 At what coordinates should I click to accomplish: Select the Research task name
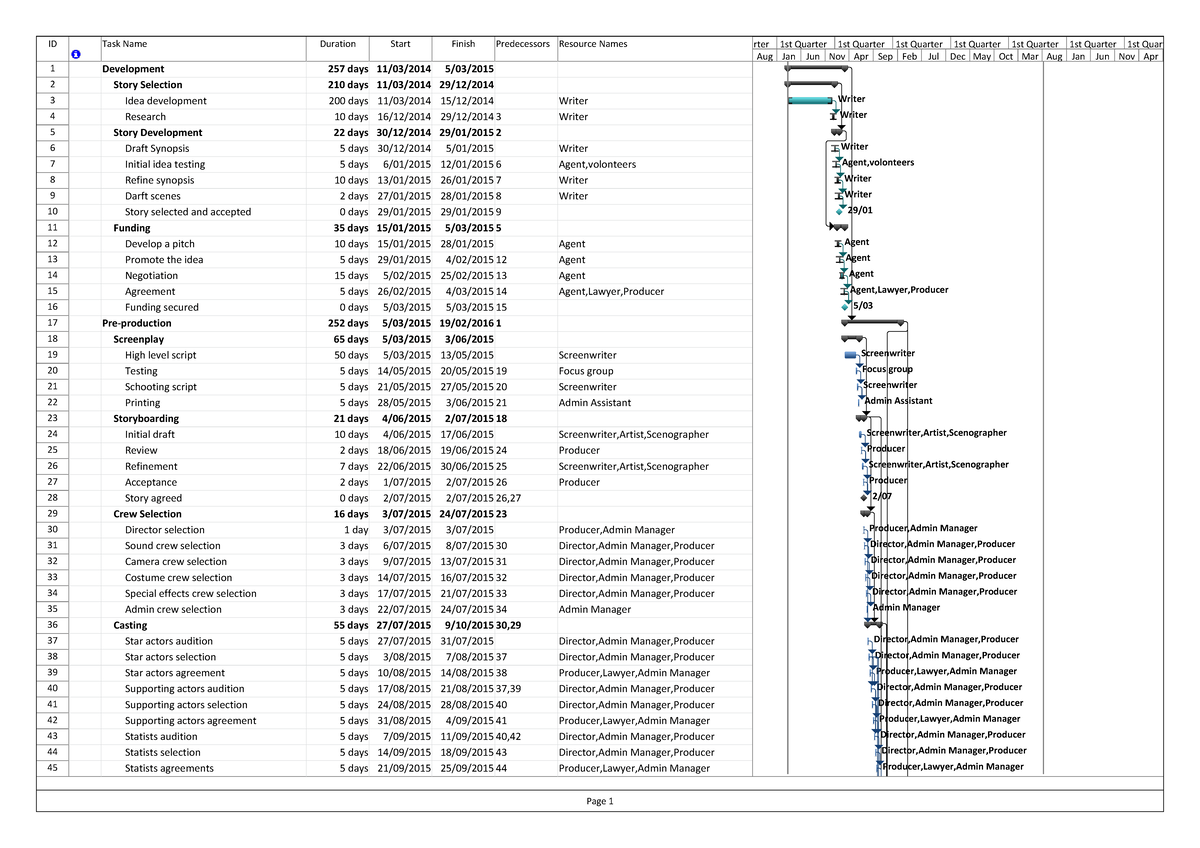[145, 117]
